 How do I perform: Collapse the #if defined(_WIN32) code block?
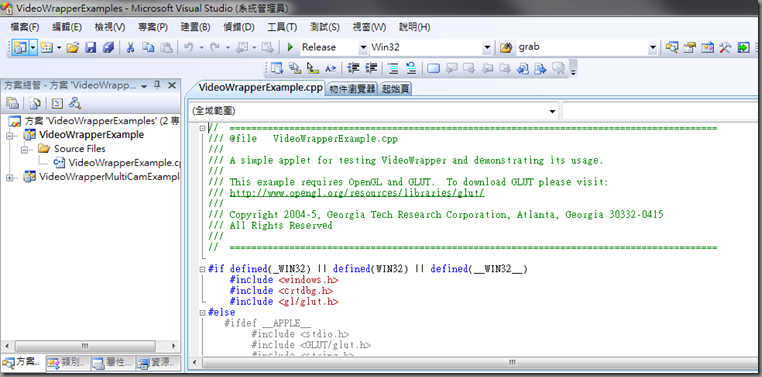(202, 269)
